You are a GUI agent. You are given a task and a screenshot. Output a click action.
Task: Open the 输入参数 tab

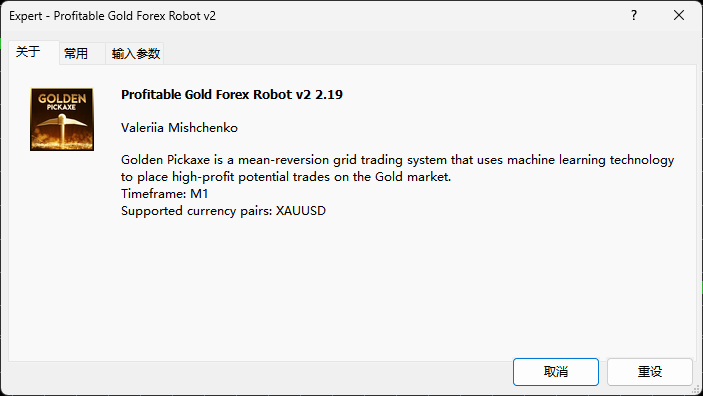135,54
